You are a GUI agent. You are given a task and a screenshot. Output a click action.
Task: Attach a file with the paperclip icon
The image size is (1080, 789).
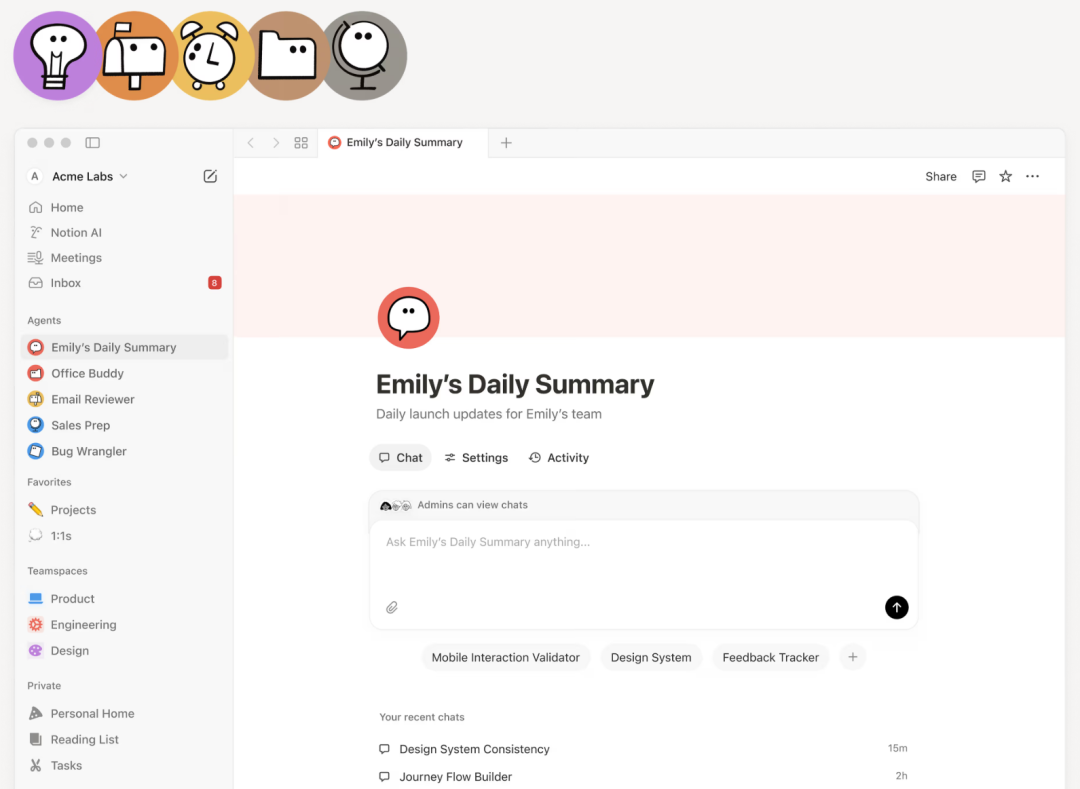392,607
